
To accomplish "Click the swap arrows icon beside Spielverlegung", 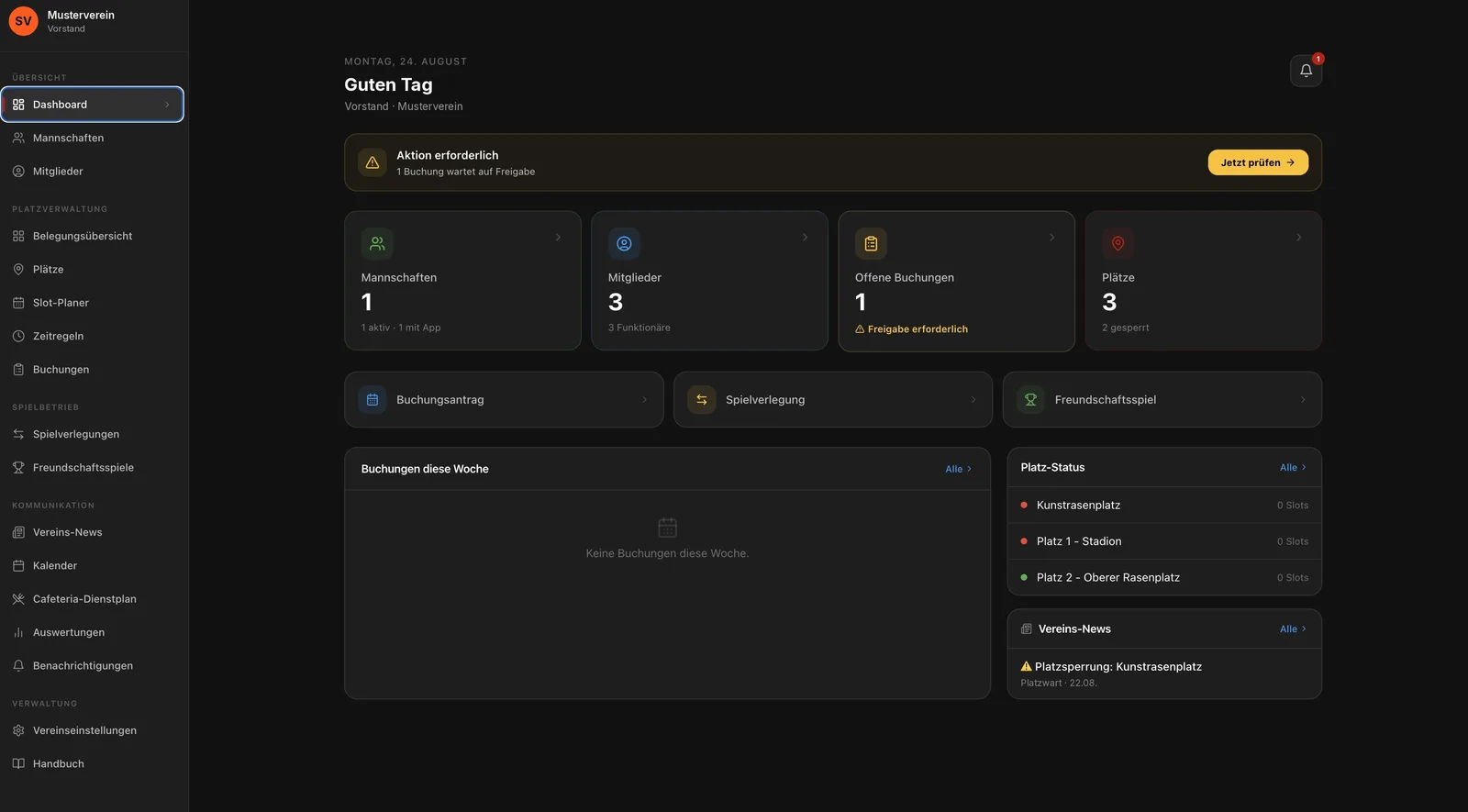I will pyautogui.click(x=702, y=400).
